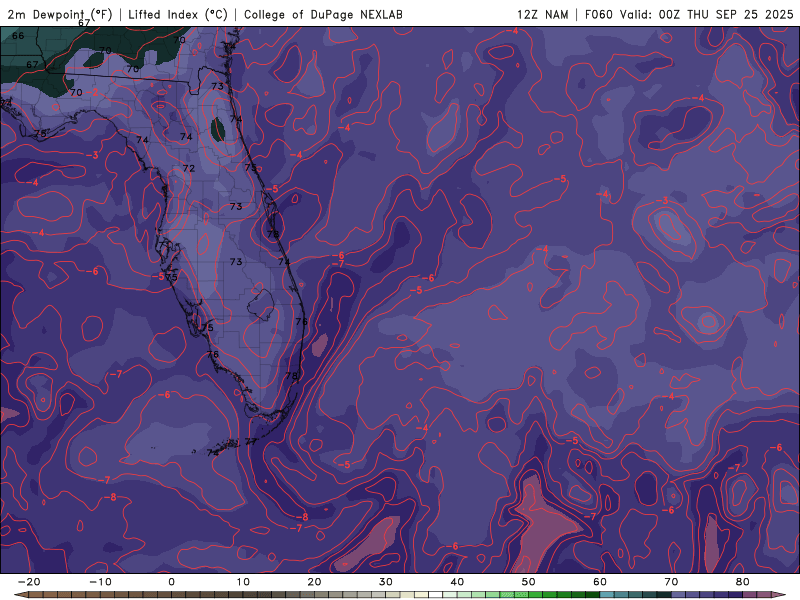Viewport: 800px width, 600px height.
Task: Click the 30 label on the color scale
Action: point(386,582)
